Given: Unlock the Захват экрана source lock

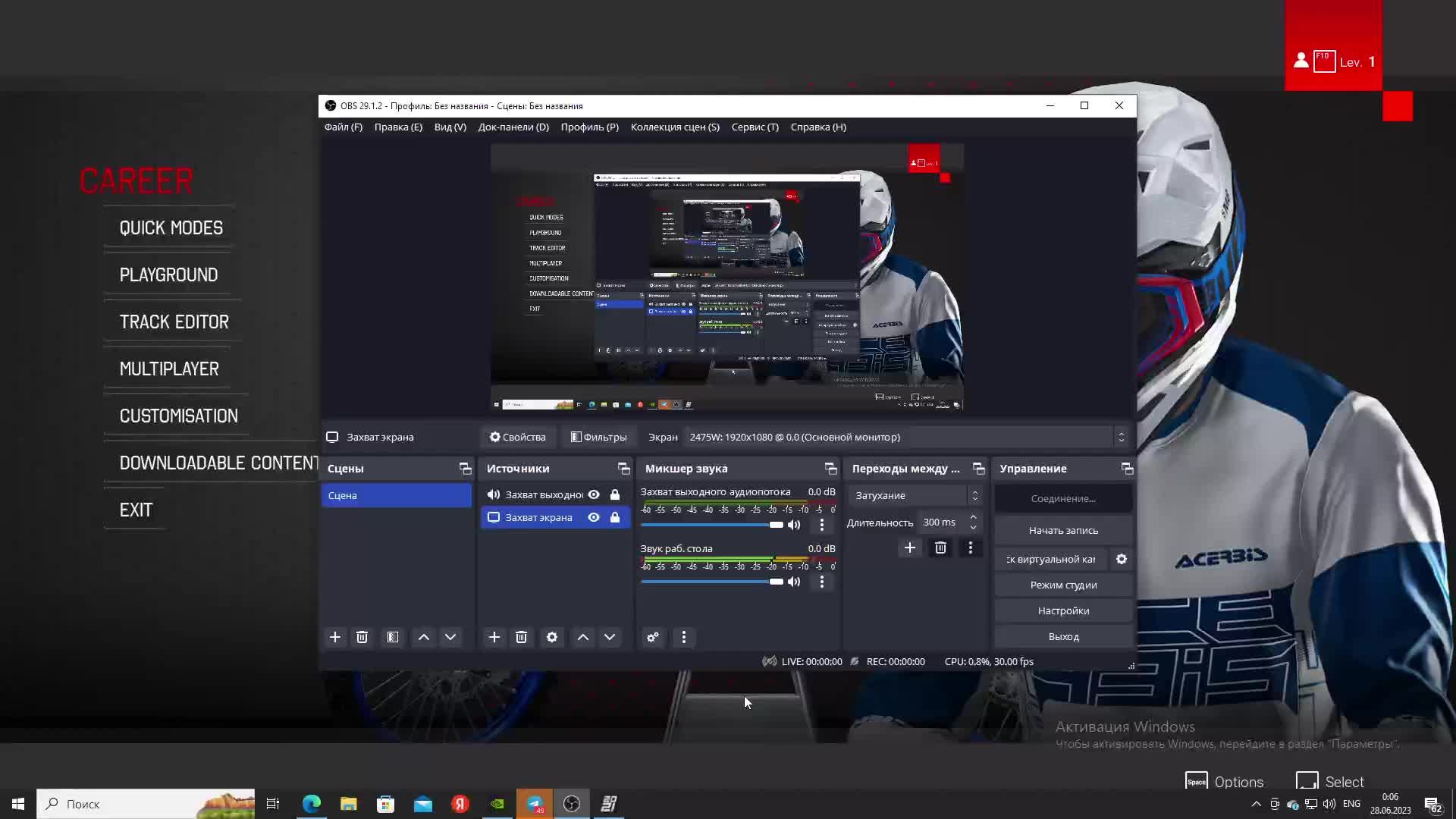Looking at the screenshot, I should click(x=615, y=517).
